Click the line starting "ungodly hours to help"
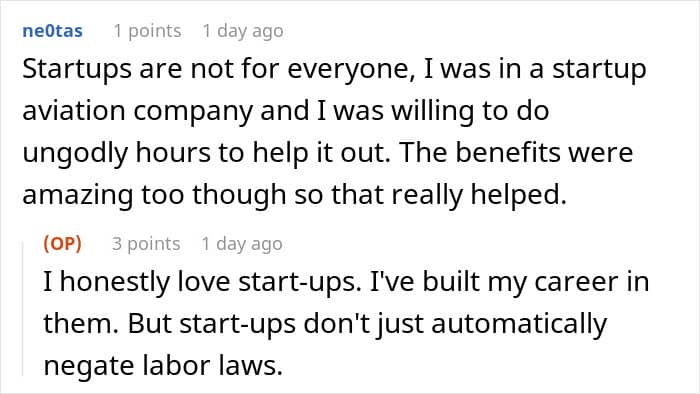The width and height of the screenshot is (700, 394). (x=328, y=153)
